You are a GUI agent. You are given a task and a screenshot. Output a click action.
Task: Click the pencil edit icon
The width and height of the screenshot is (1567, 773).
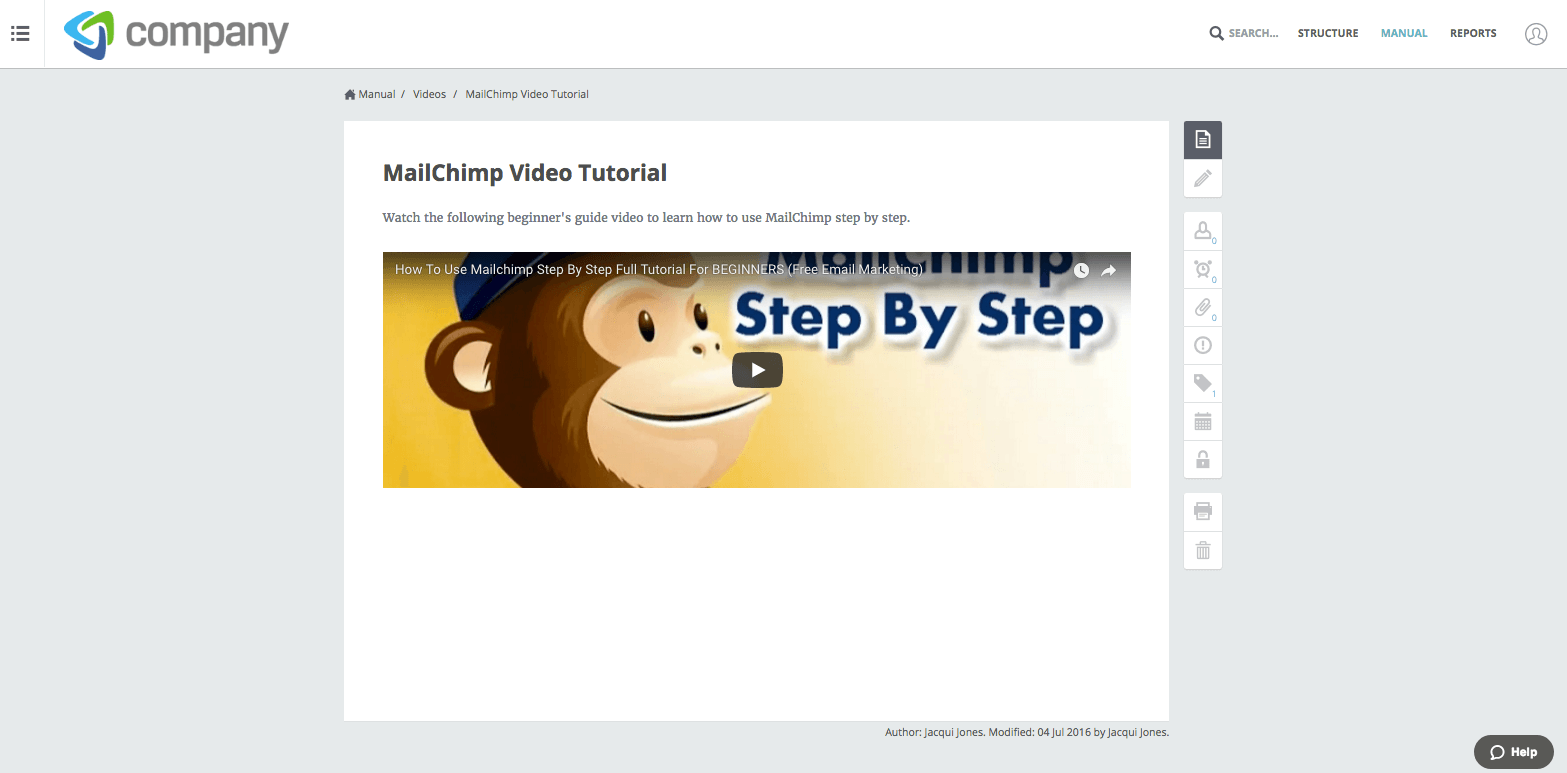point(1203,178)
